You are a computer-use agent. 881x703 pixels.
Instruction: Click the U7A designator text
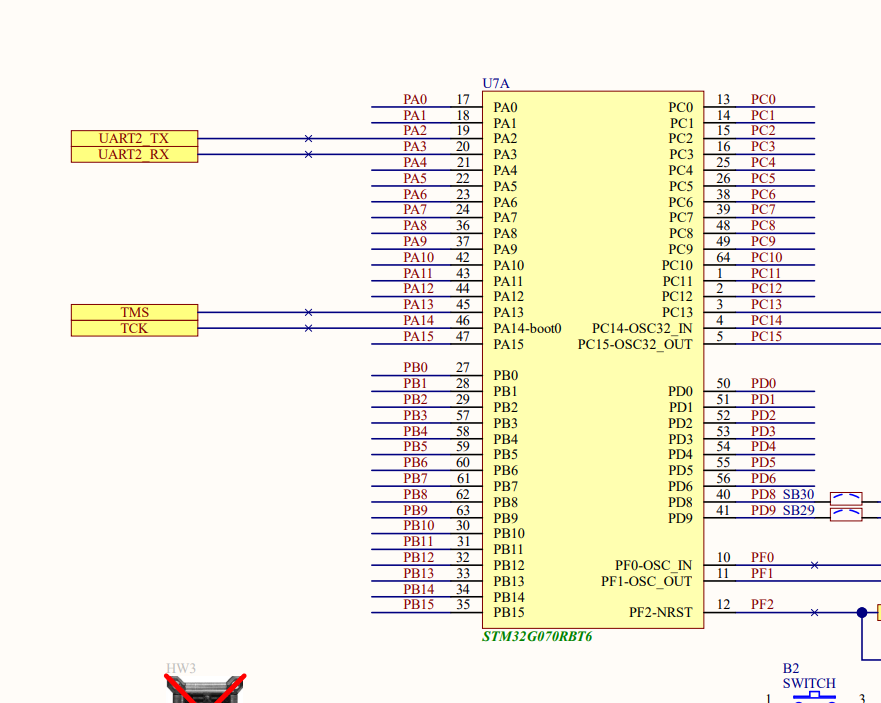[x=496, y=83]
